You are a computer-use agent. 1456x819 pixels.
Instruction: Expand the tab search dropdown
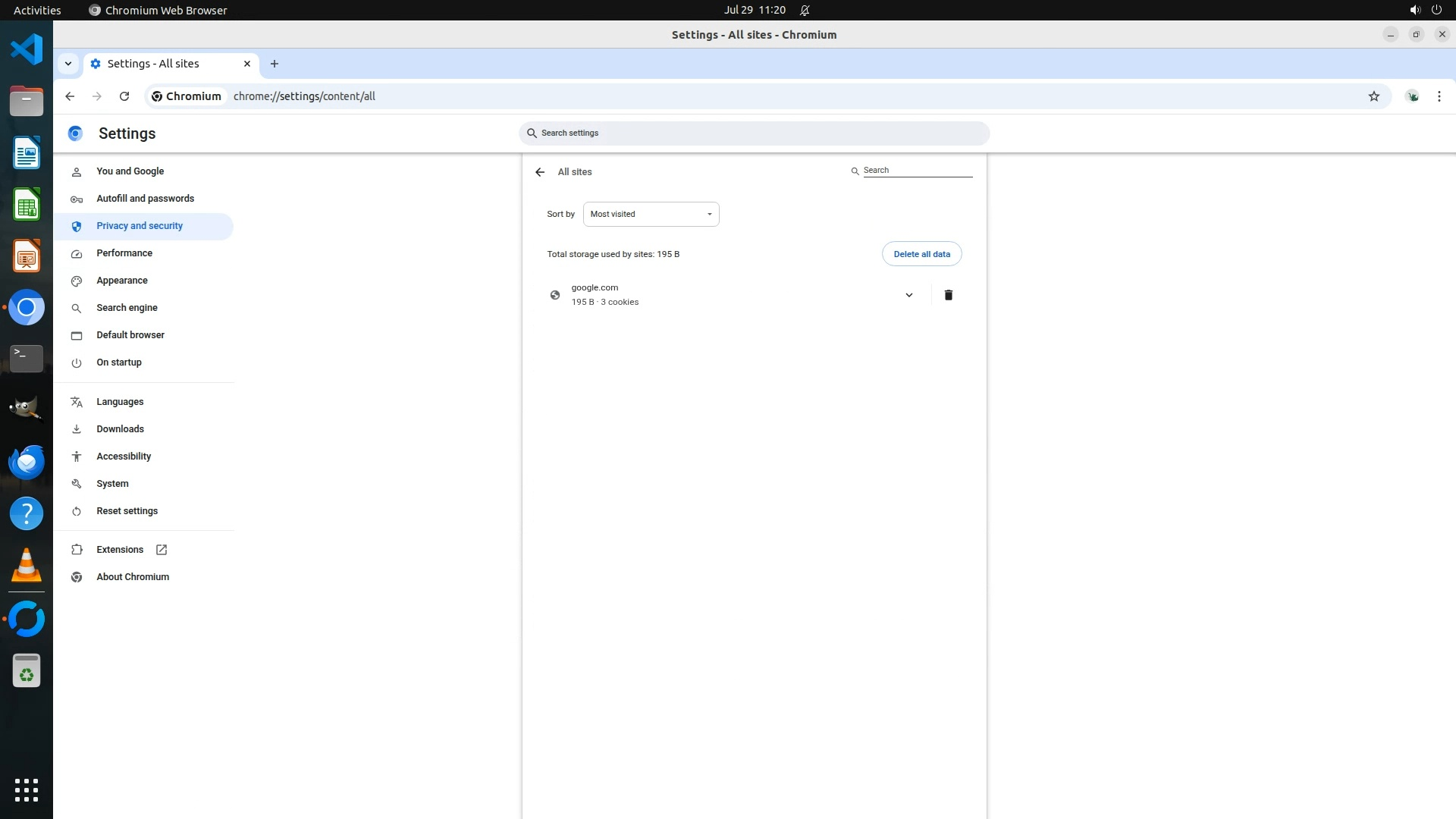coord(68,64)
